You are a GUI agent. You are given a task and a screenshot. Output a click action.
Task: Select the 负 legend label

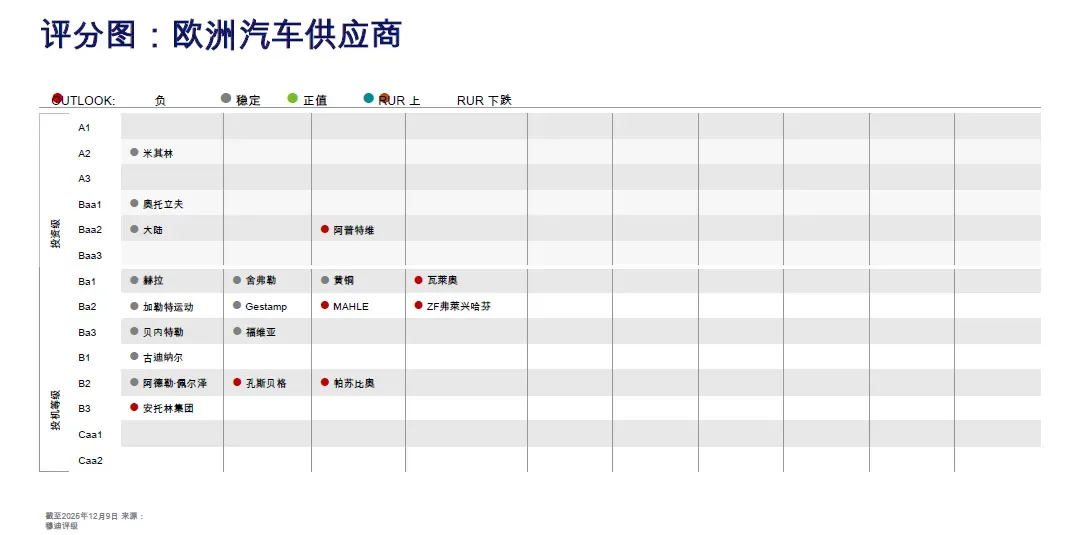(x=160, y=100)
